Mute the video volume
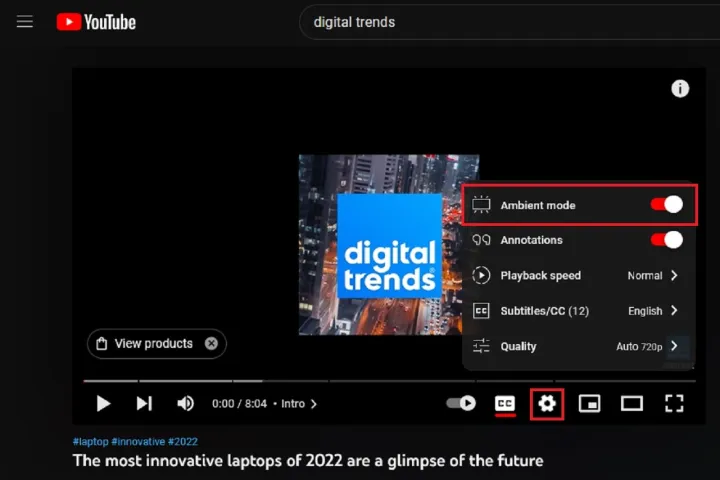Image resolution: width=720 pixels, height=480 pixels. [185, 404]
